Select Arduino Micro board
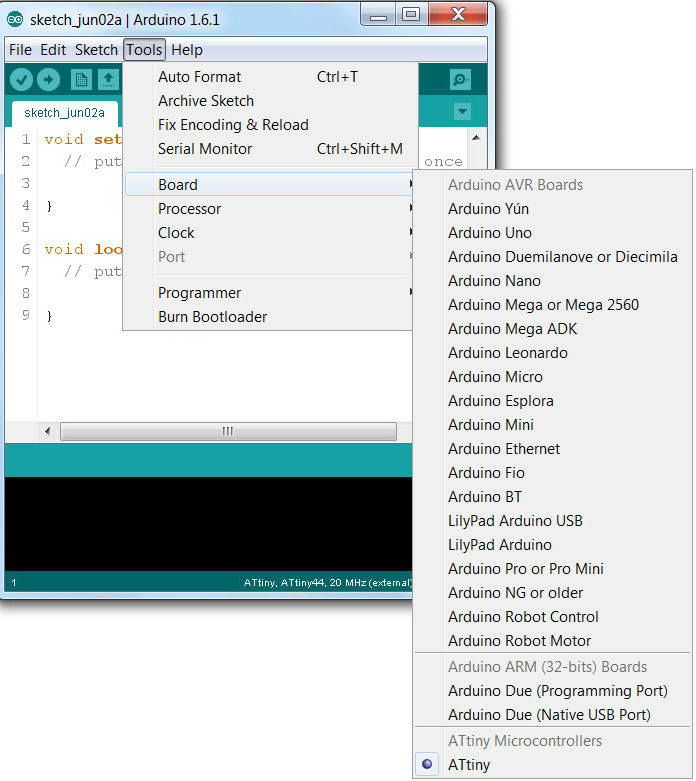The width and height of the screenshot is (696, 781). (553, 377)
